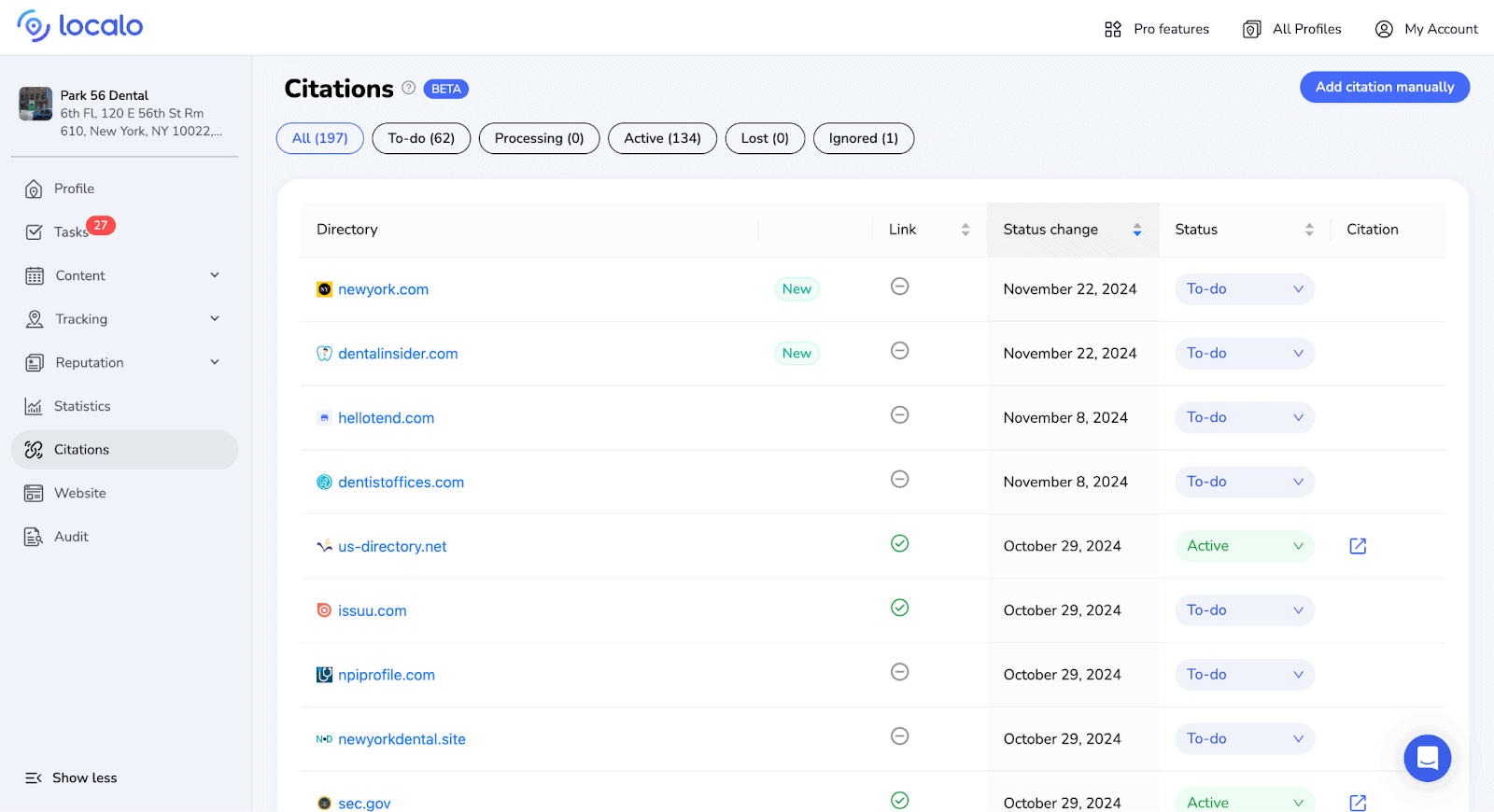The height and width of the screenshot is (812, 1494).
Task: Open the chat support widget icon
Action: click(1427, 758)
